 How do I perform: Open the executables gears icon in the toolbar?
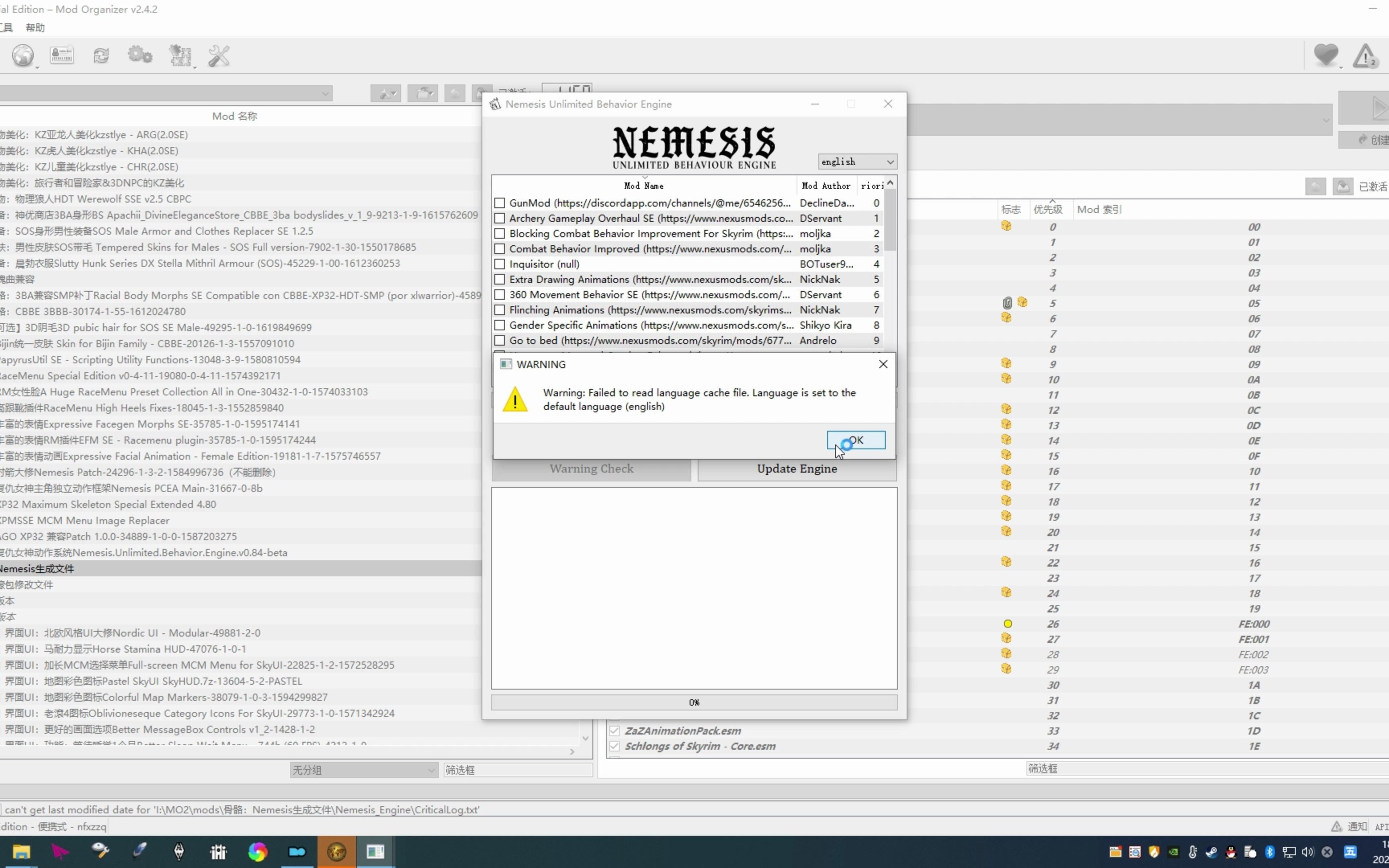[x=140, y=55]
